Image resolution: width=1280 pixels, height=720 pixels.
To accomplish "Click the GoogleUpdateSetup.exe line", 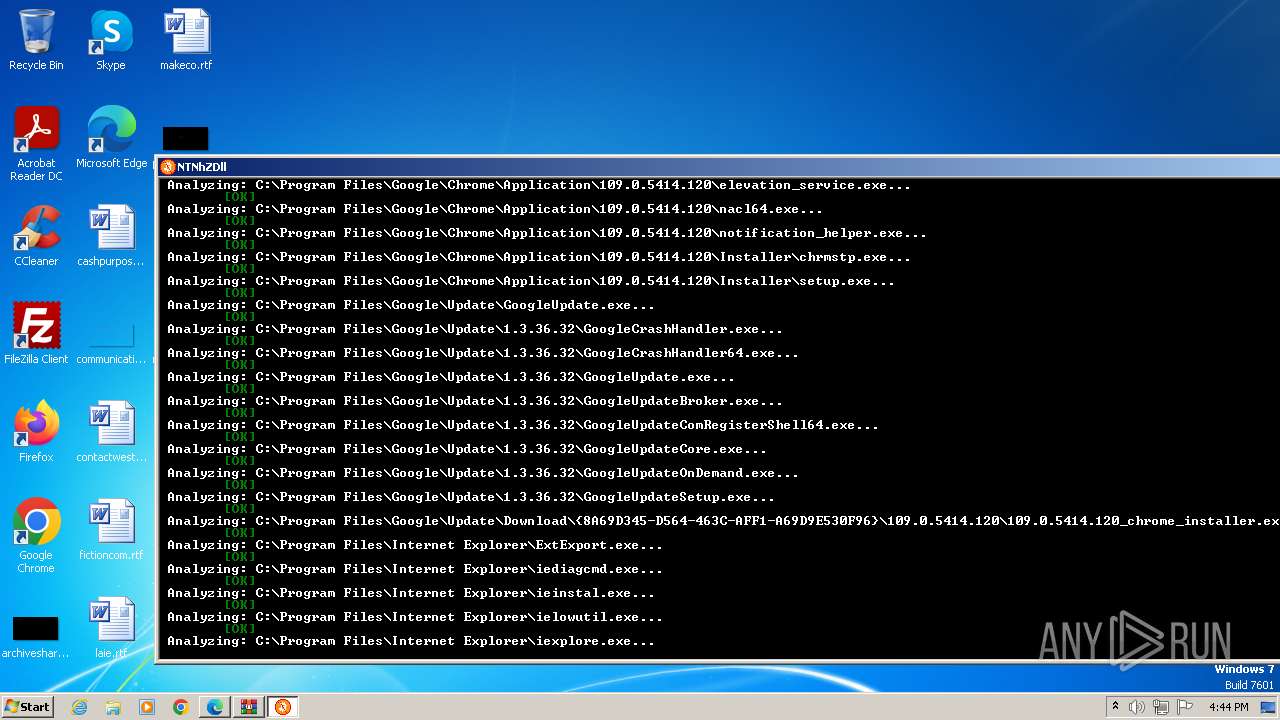I will click(471, 497).
